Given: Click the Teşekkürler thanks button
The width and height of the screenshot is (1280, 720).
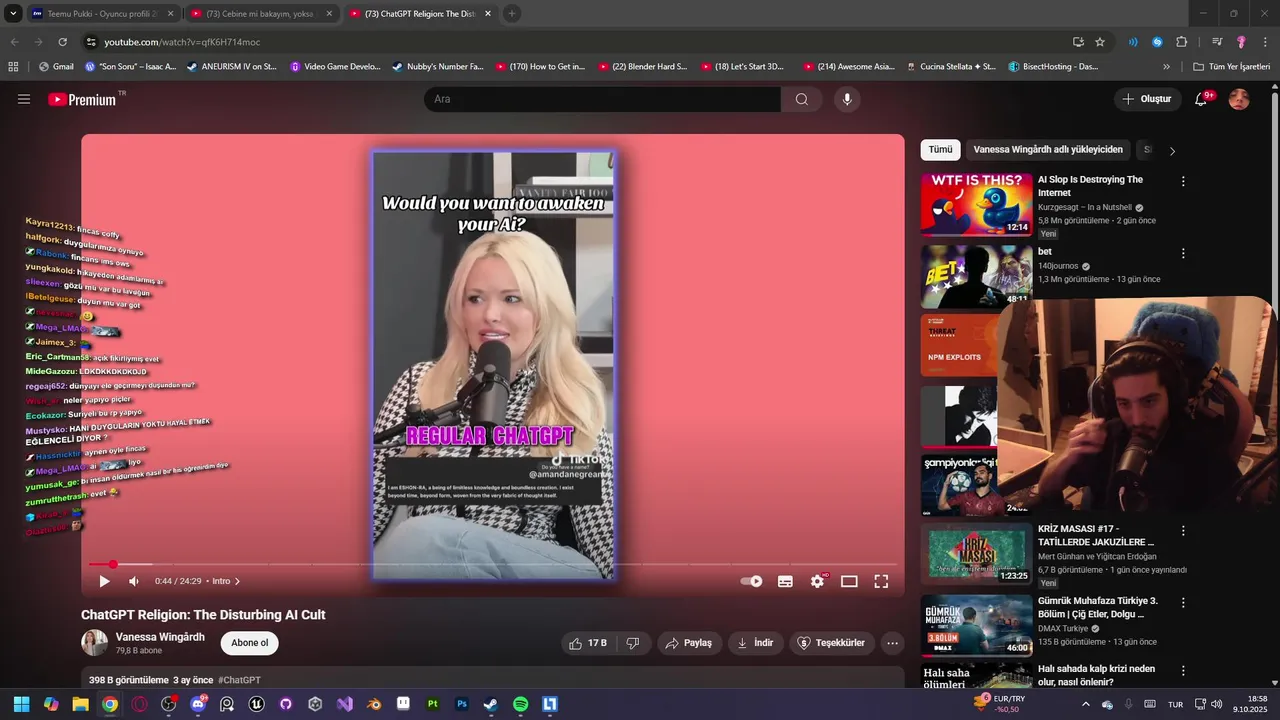Looking at the screenshot, I should [831, 643].
